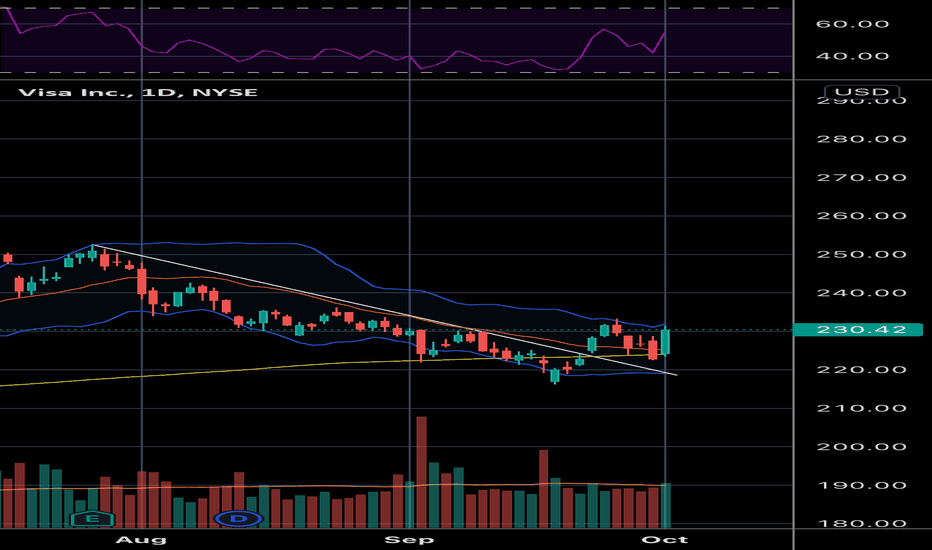Click the 270.00 price axis label
The image size is (932, 550).
[x=861, y=177]
